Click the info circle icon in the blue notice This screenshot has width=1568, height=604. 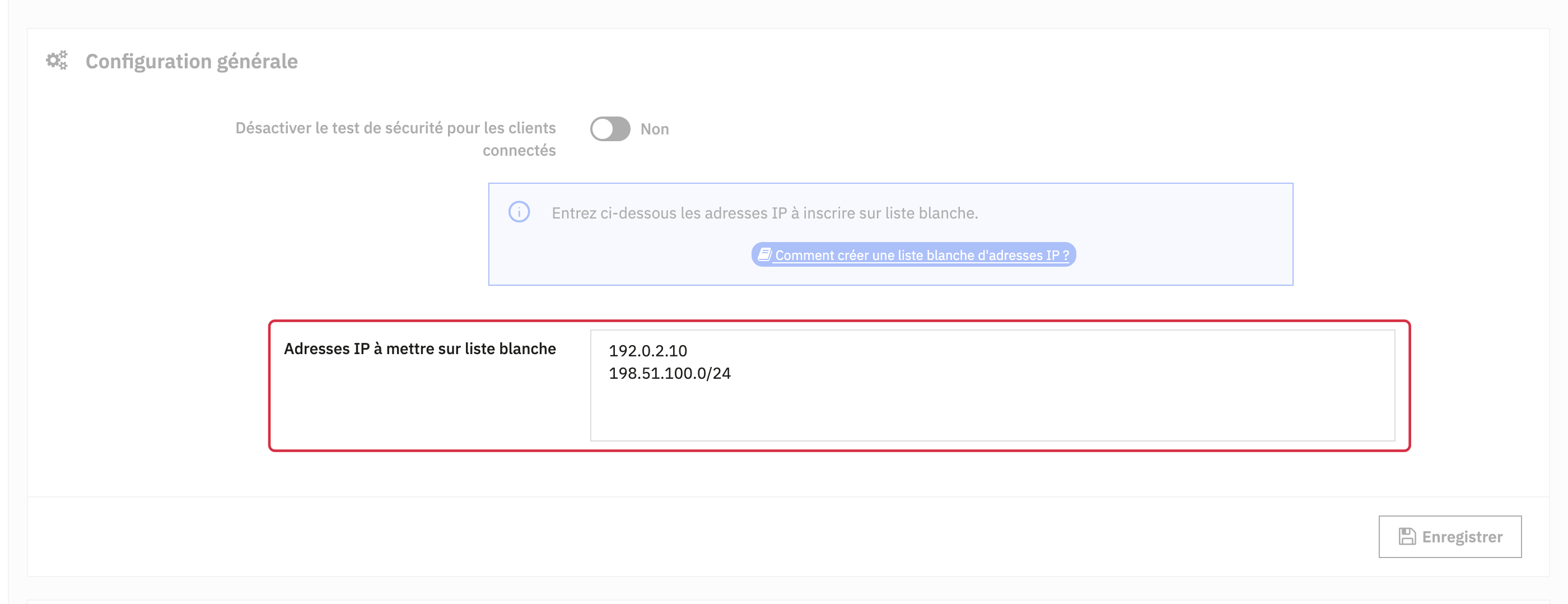(x=519, y=212)
